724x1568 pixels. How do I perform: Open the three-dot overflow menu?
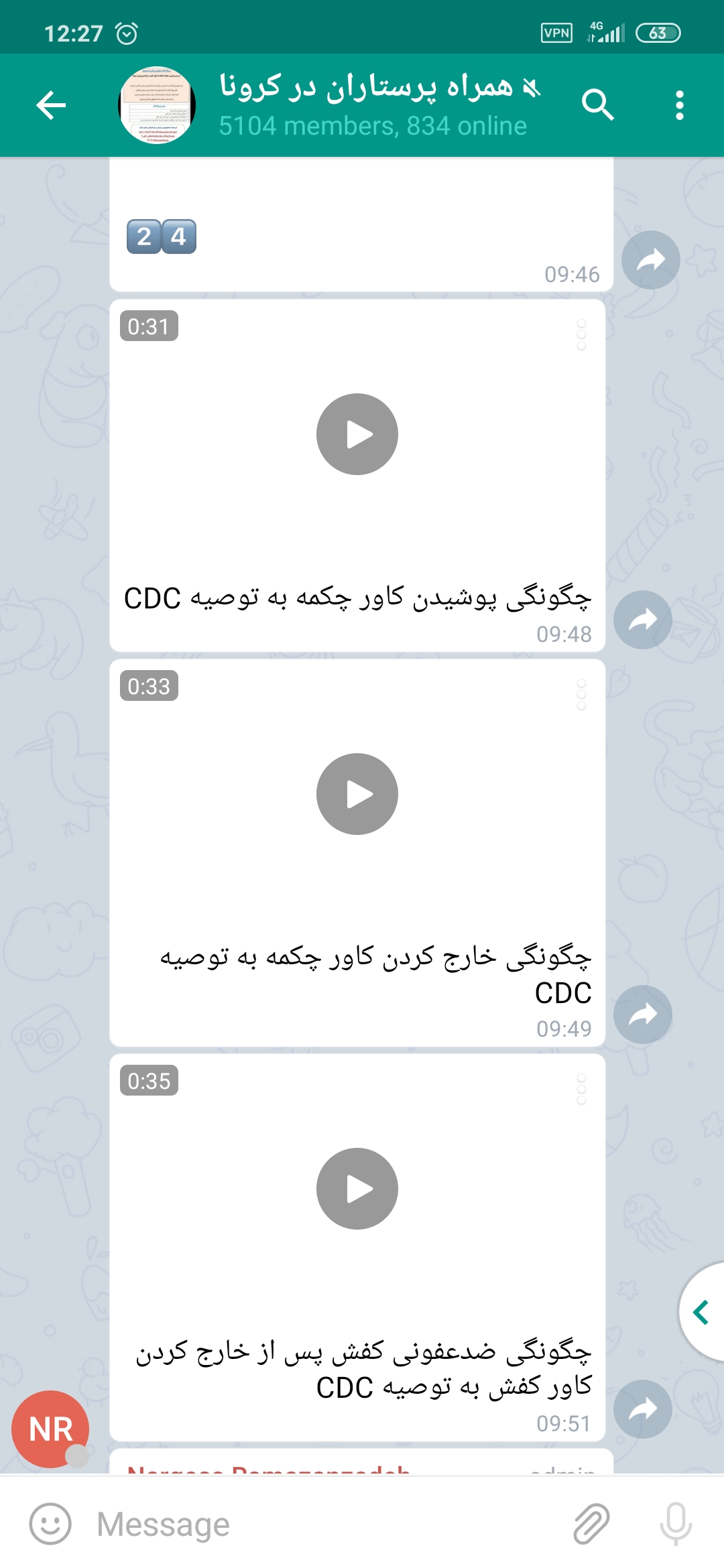(680, 105)
